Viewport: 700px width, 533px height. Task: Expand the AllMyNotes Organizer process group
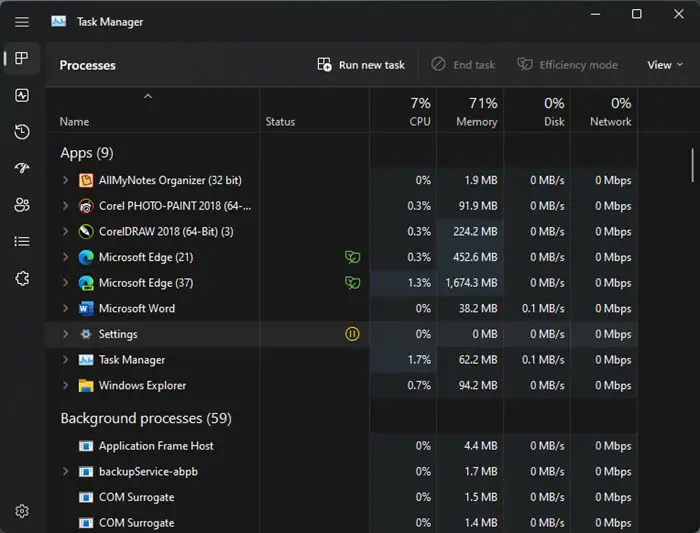pyautogui.click(x=65, y=180)
